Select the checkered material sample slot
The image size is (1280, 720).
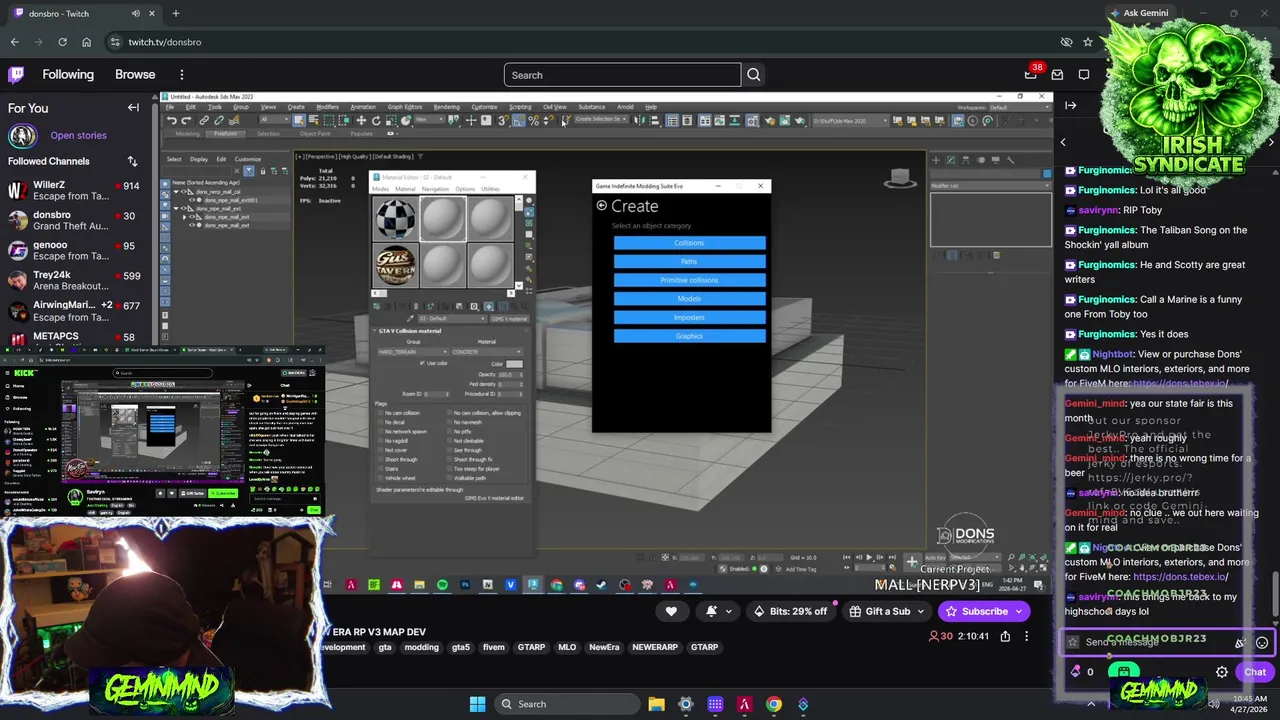[396, 219]
